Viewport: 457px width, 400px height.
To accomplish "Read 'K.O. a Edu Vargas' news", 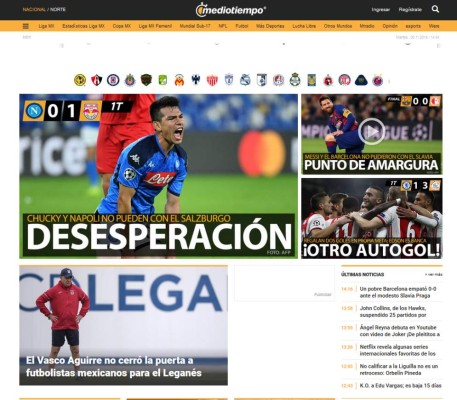I will coord(401,386).
